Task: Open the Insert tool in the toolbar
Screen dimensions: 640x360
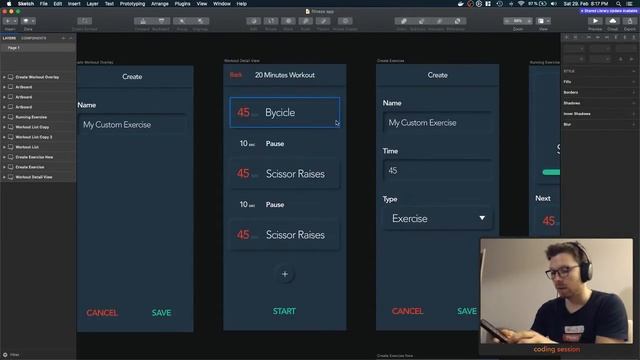Action: 8,21
